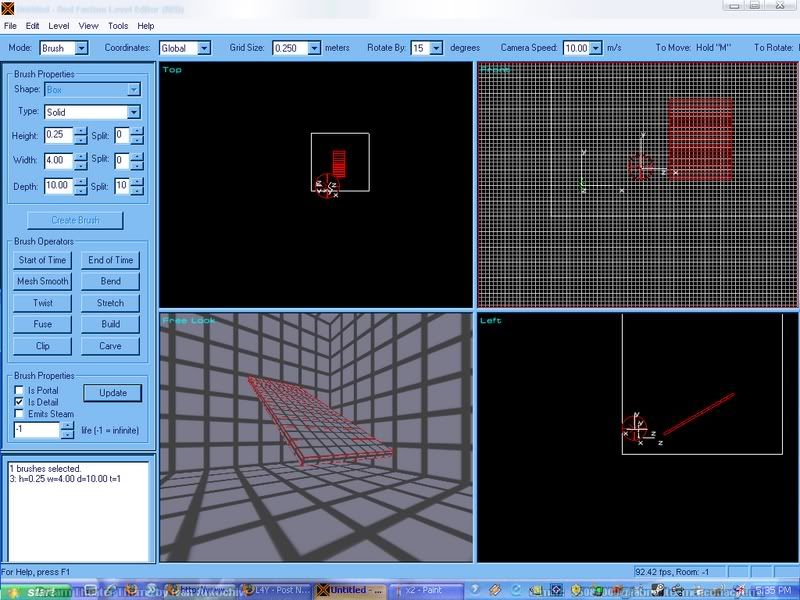Decrease Width using its down spinner arrow
Image resolution: width=800 pixels, height=600 pixels.
pyautogui.click(x=81, y=164)
